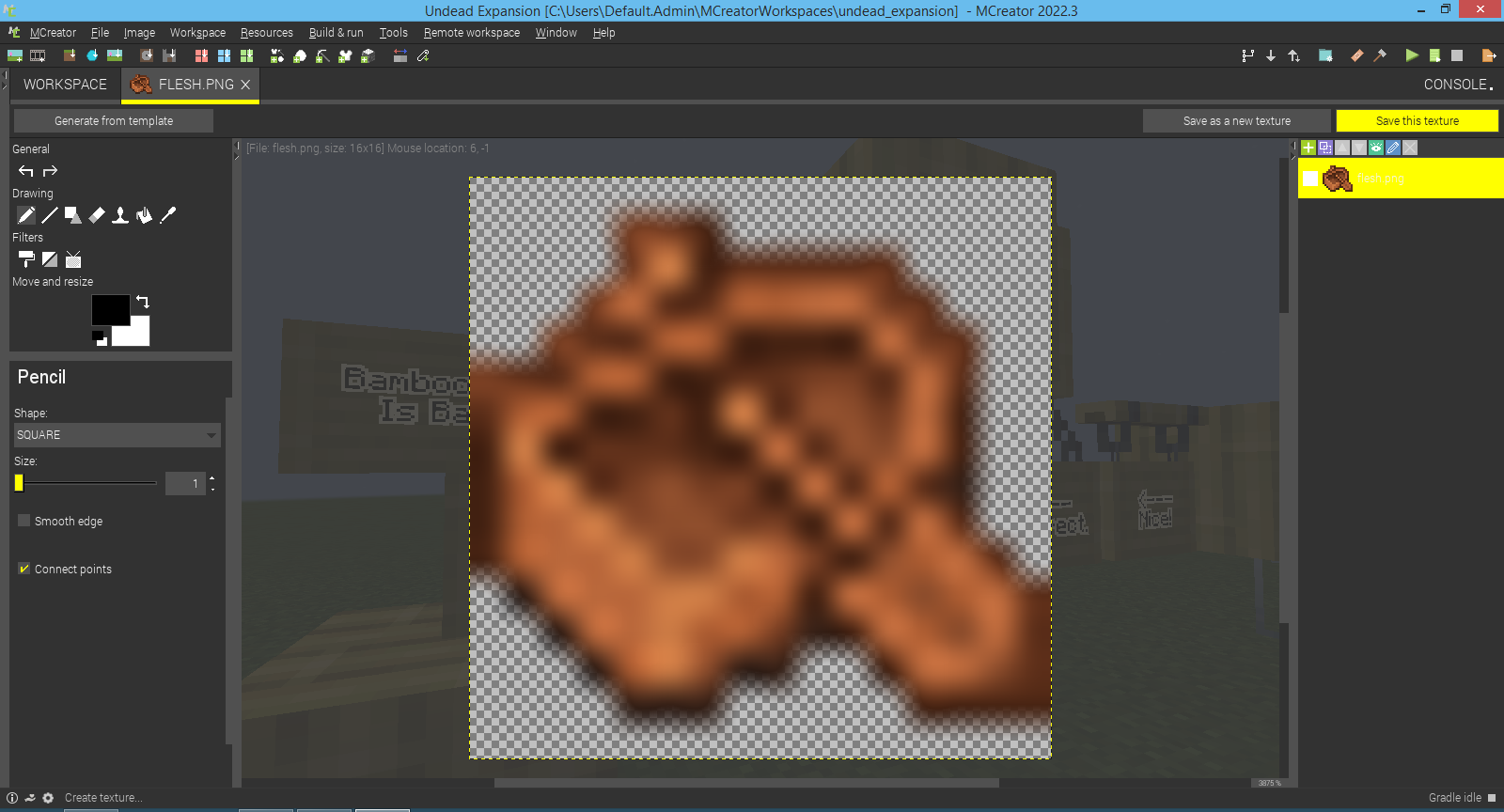Select the Color picker eyedropper tool
The height and width of the screenshot is (812, 1504).
pyautogui.click(x=168, y=215)
